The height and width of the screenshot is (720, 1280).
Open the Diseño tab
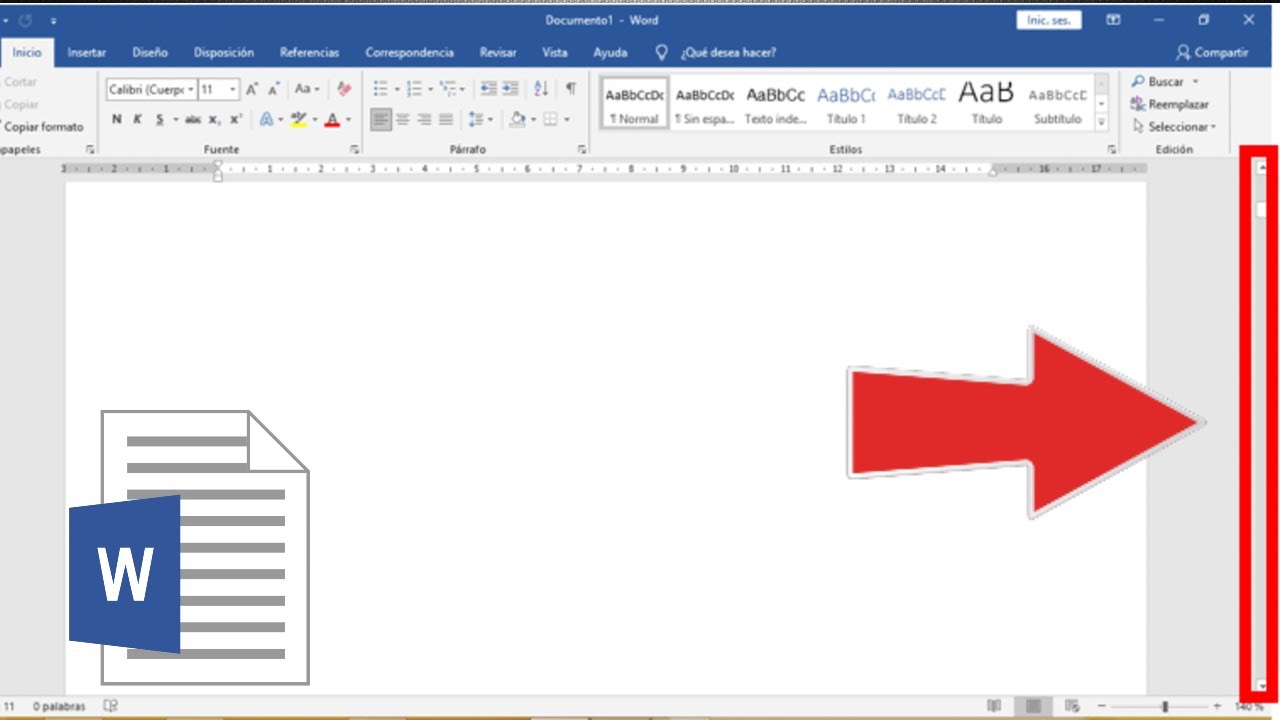tap(150, 52)
